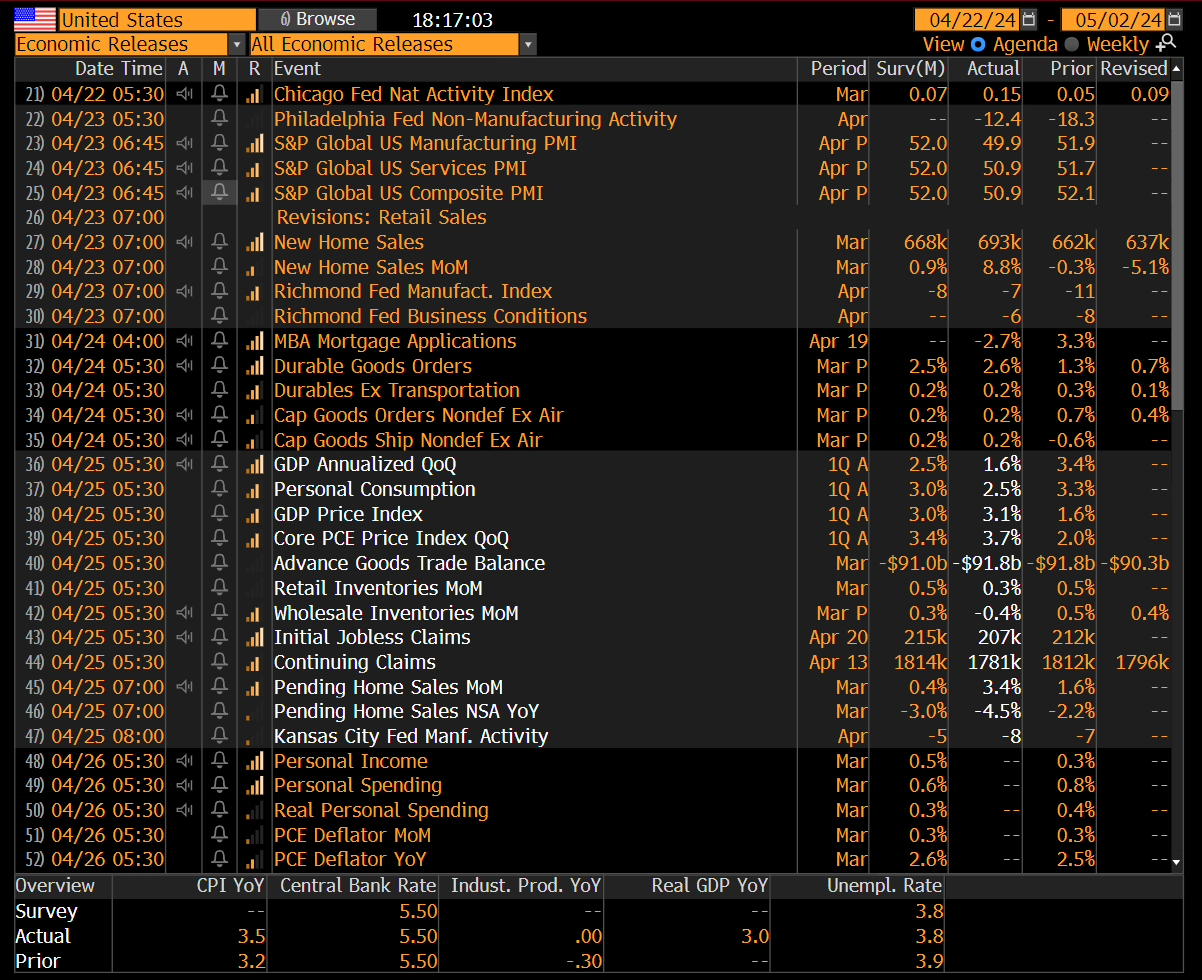This screenshot has height=980, width=1202.
Task: Click the Browse button
Action: [317, 19]
